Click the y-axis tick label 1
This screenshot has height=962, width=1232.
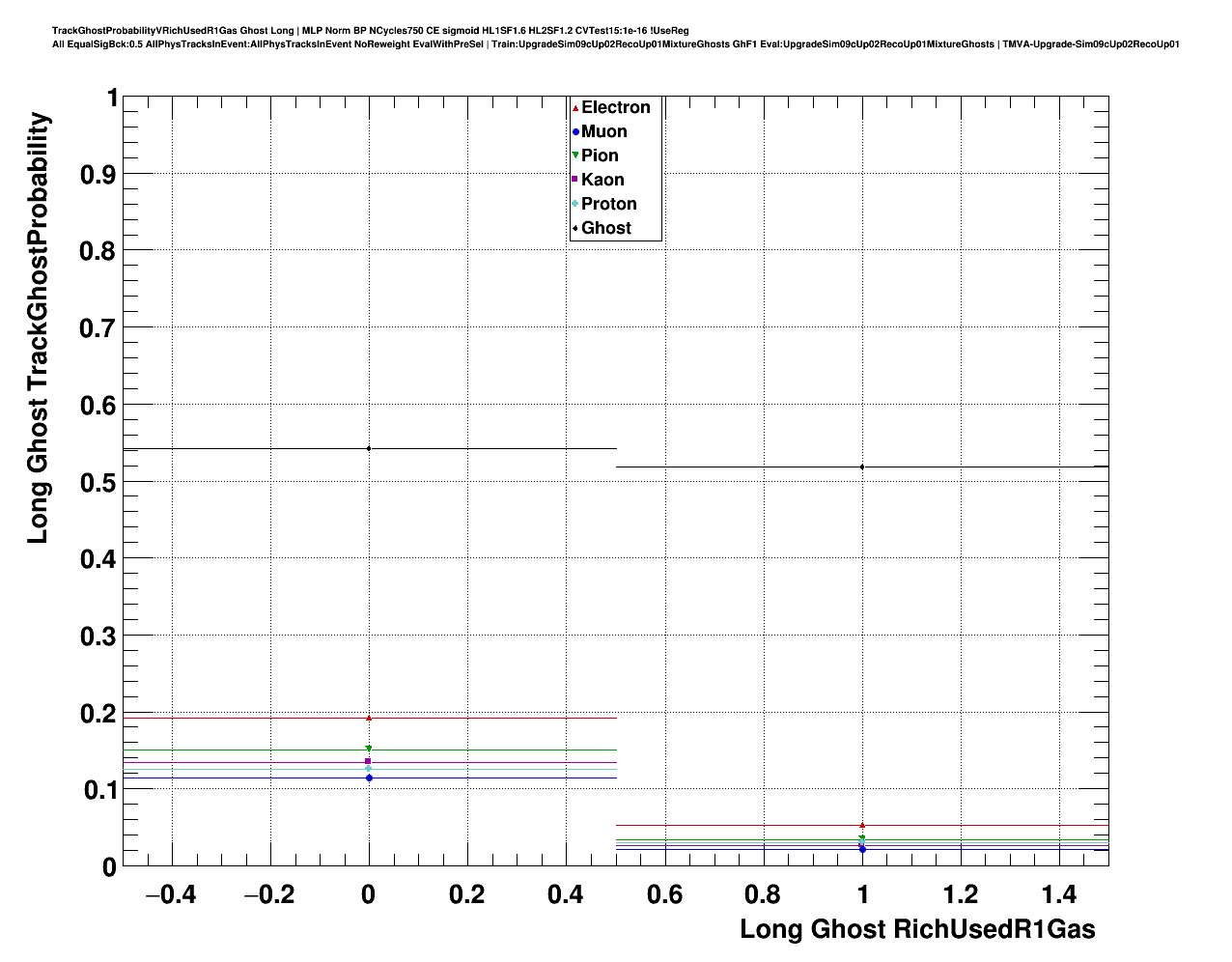click(x=112, y=98)
